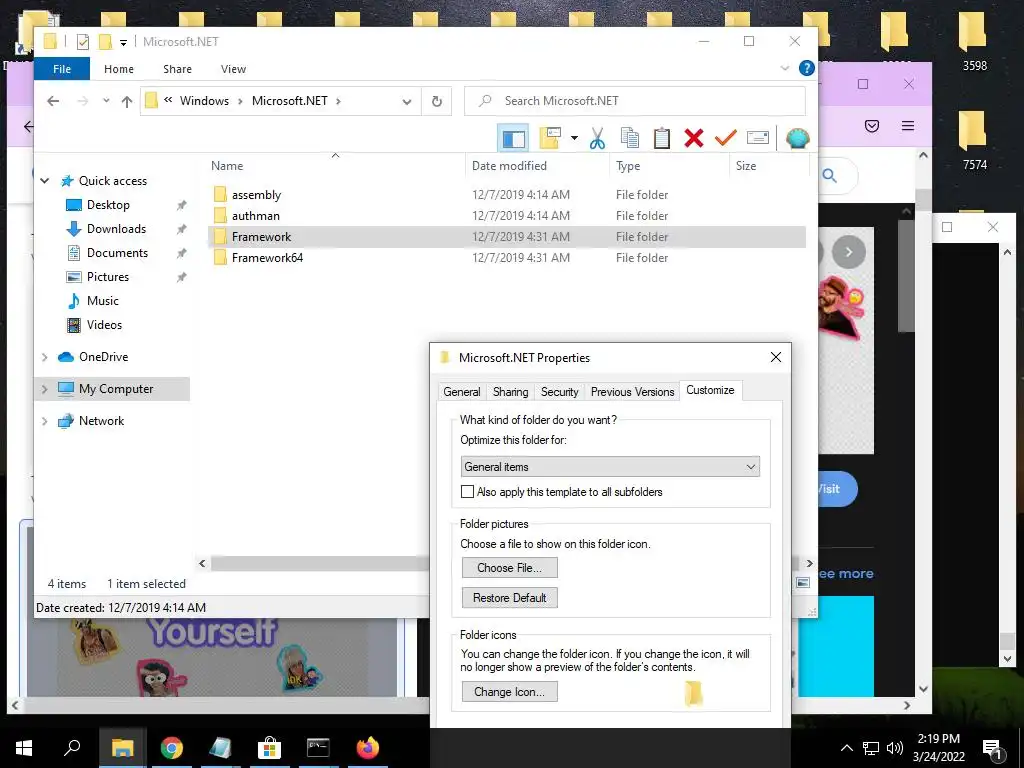Select Pictures in the navigation pane

point(108,277)
